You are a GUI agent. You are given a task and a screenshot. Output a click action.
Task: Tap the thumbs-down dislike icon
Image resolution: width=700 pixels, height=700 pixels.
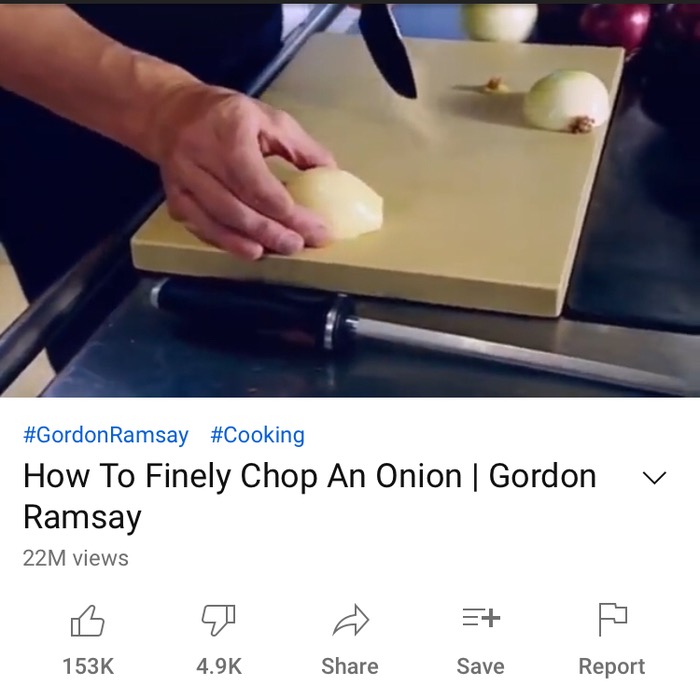[219, 621]
